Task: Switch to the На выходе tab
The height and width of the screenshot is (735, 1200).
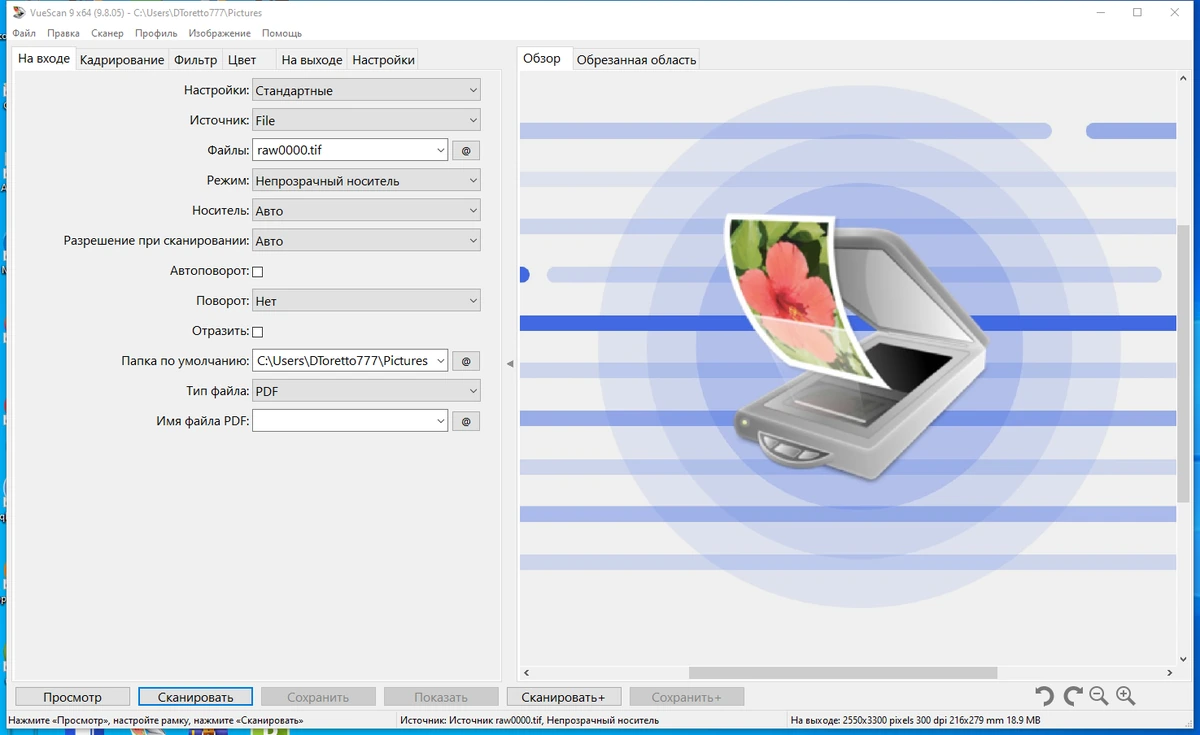Action: [312, 60]
